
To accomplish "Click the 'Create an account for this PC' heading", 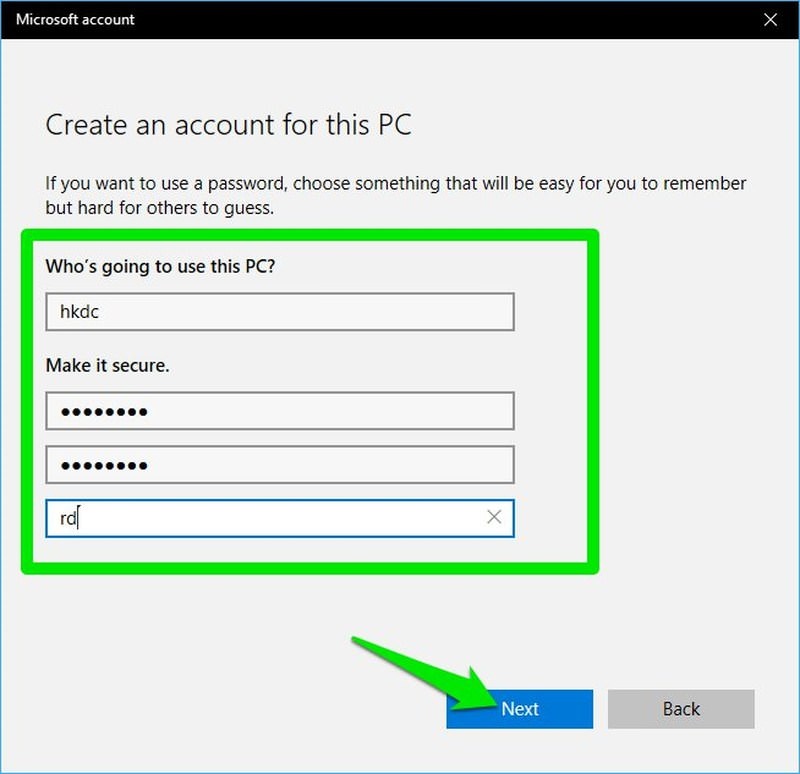I will click(229, 125).
